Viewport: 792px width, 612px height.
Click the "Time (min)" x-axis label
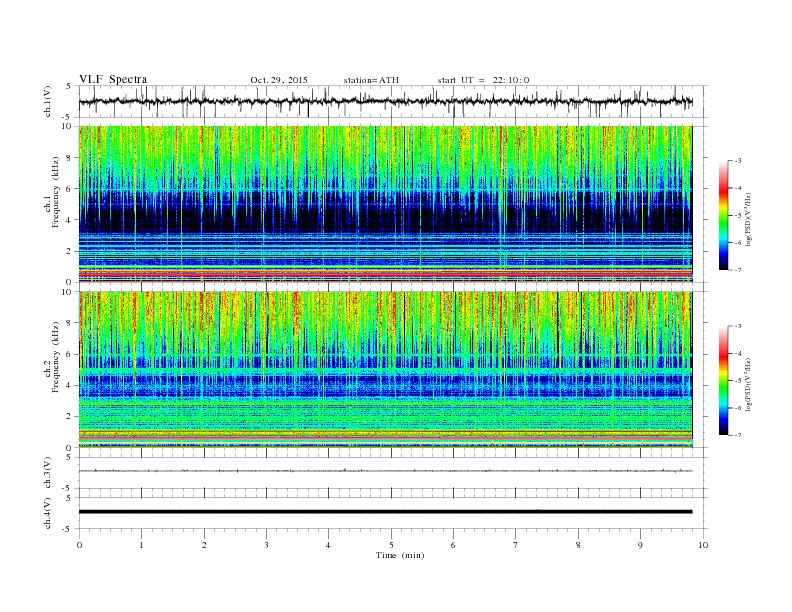400,555
